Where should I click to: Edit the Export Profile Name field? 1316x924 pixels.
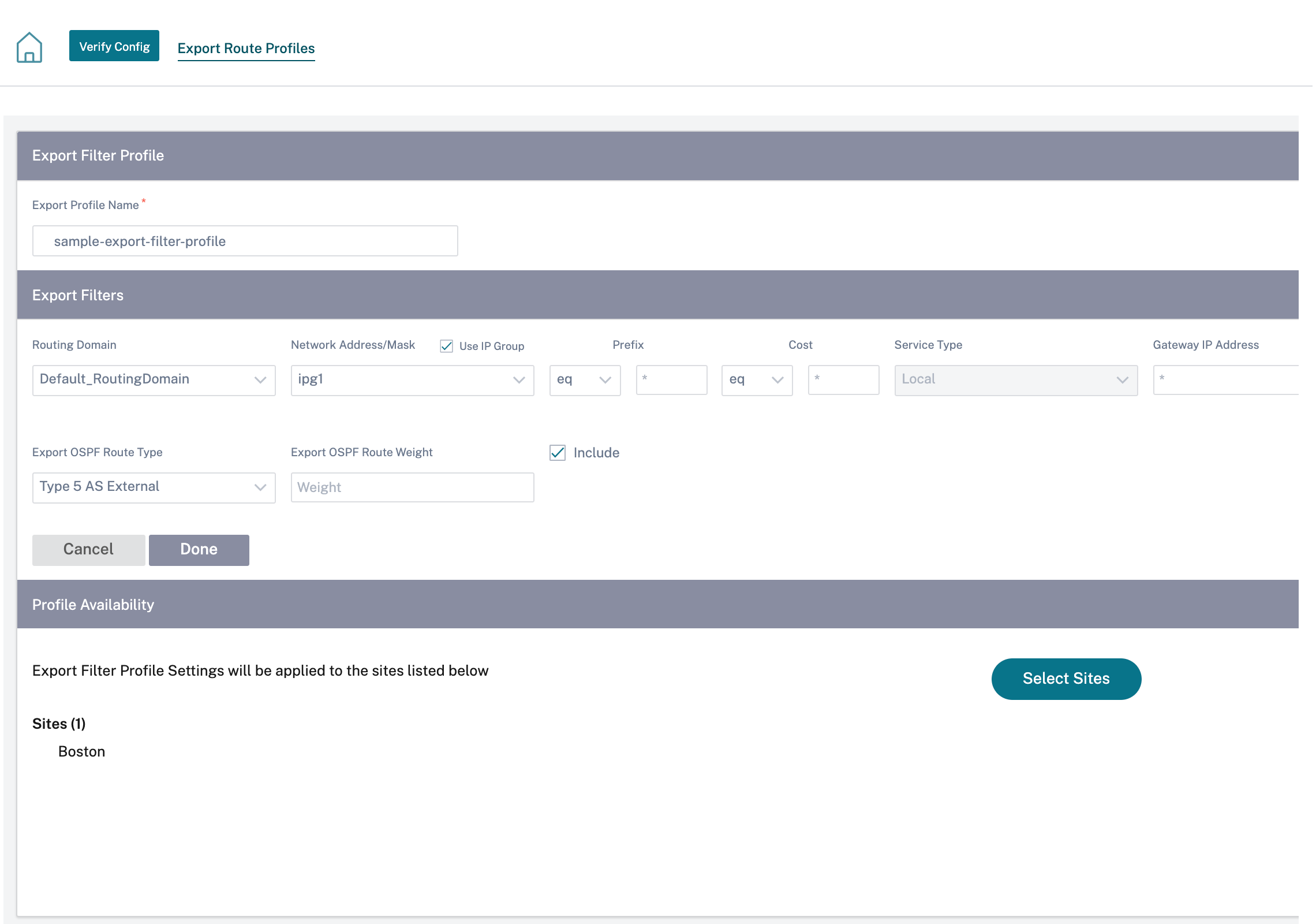coord(245,241)
